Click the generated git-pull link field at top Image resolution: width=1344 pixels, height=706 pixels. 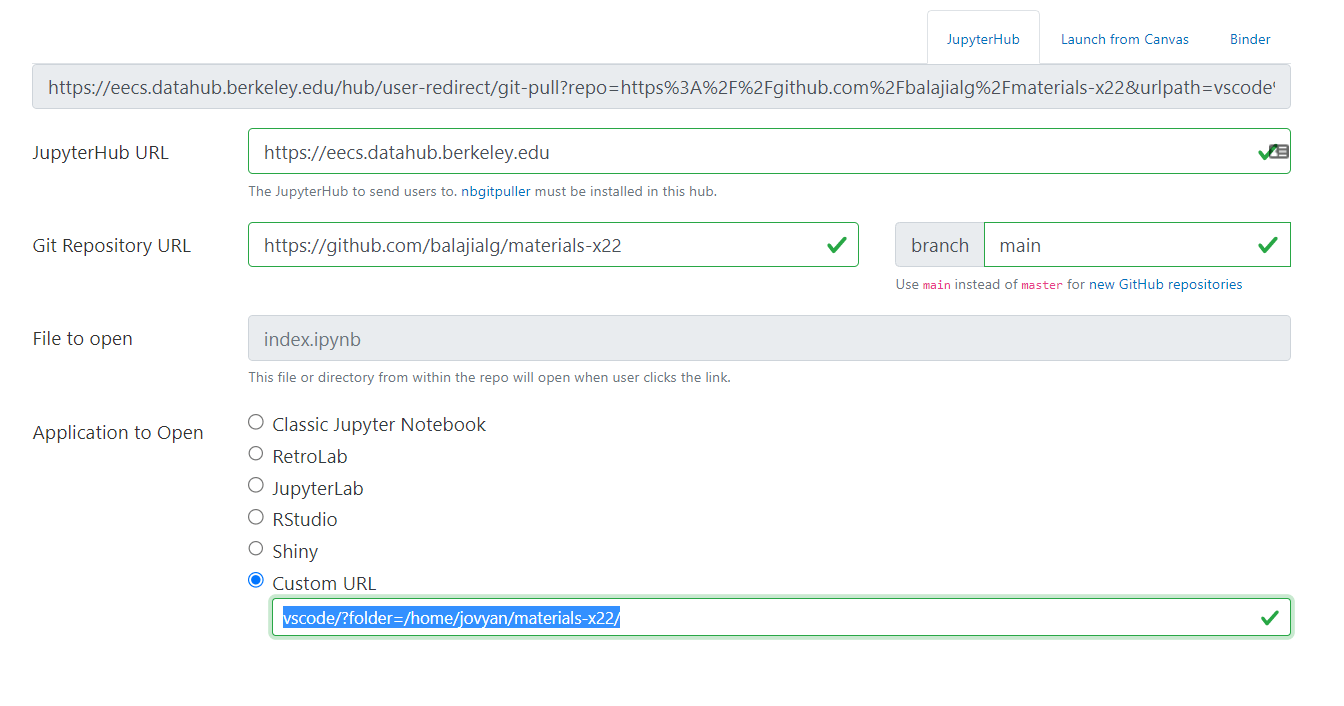click(x=661, y=88)
